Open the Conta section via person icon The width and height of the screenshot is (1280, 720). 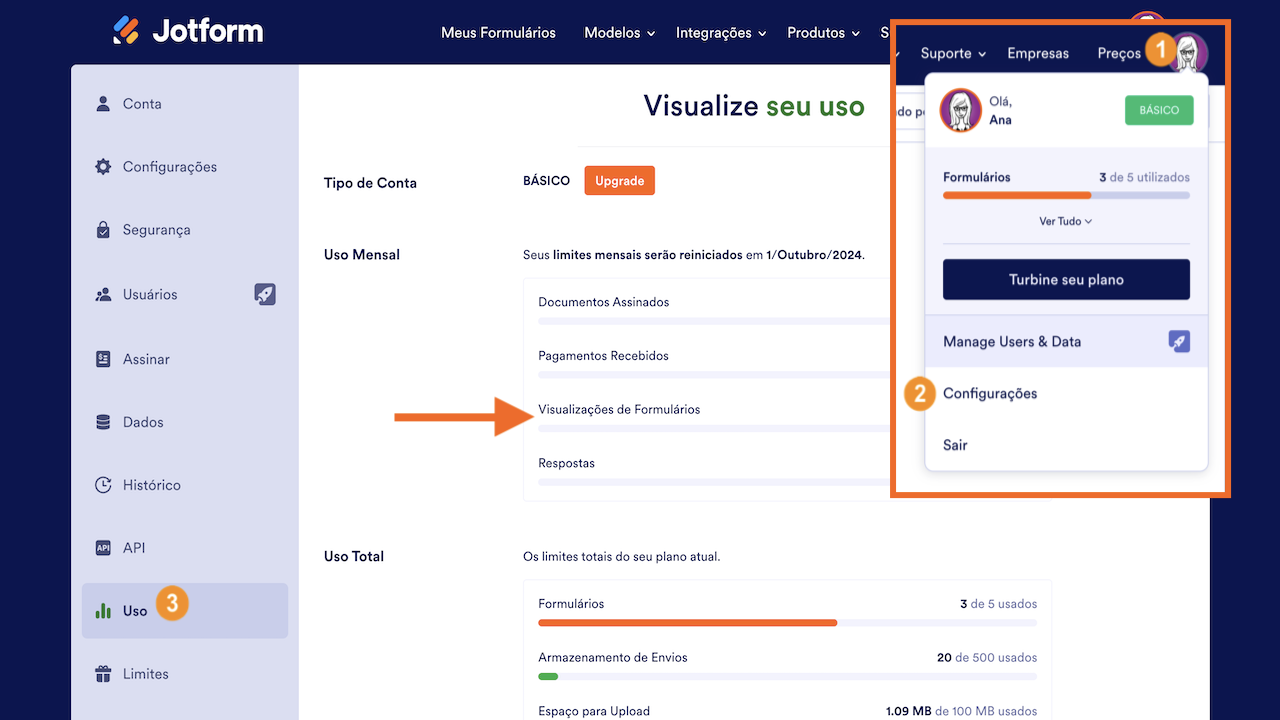[103, 104]
